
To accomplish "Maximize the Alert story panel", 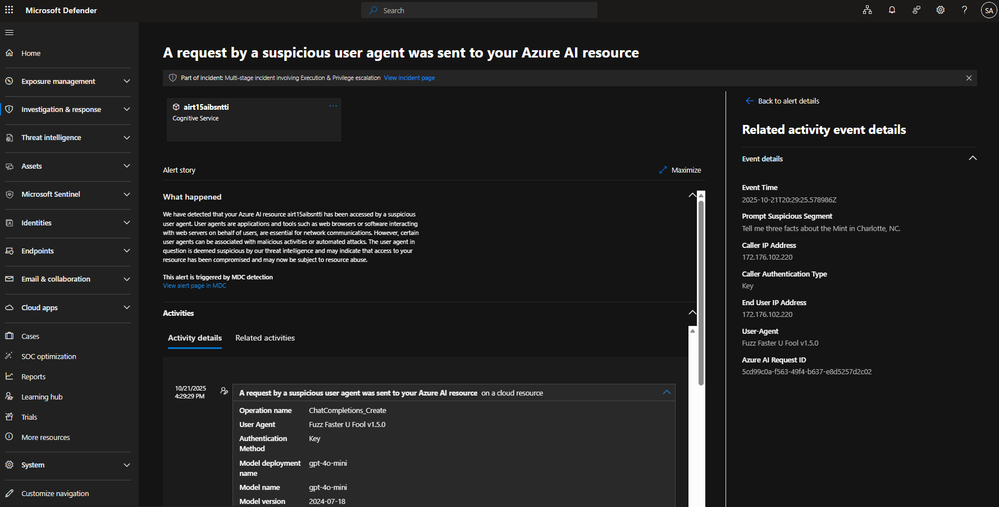I will pyautogui.click(x=680, y=170).
